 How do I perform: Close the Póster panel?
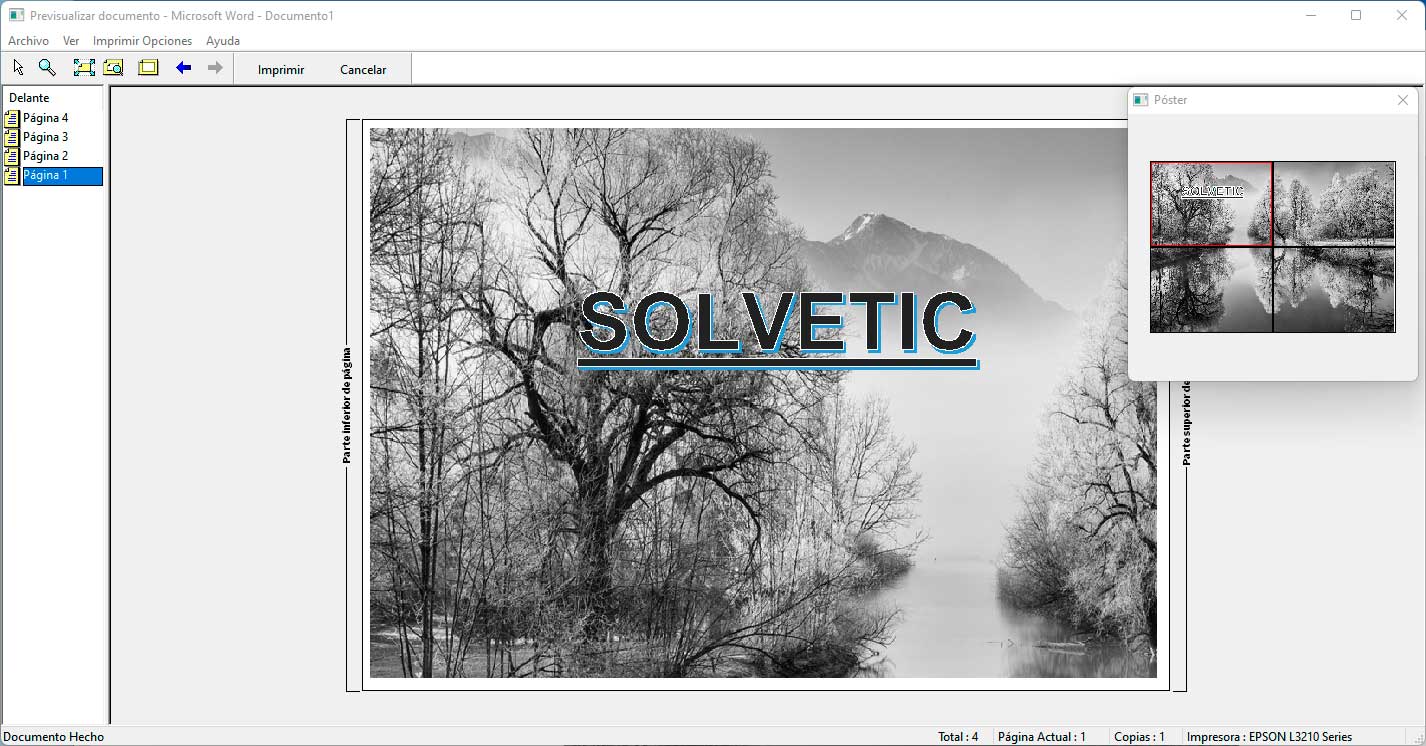coord(1402,100)
